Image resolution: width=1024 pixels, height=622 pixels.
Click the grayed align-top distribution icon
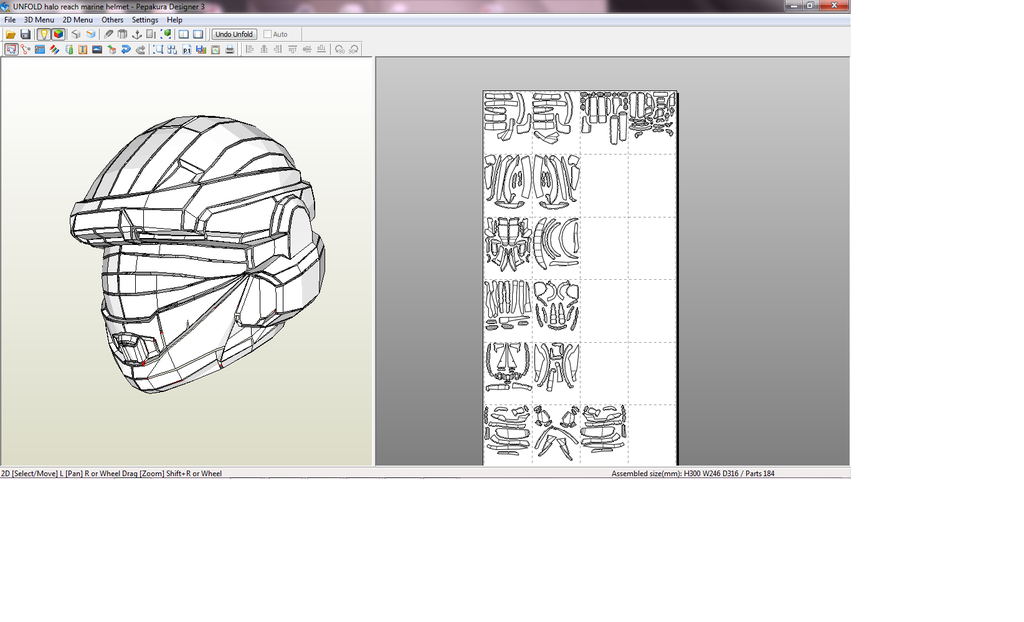point(293,49)
